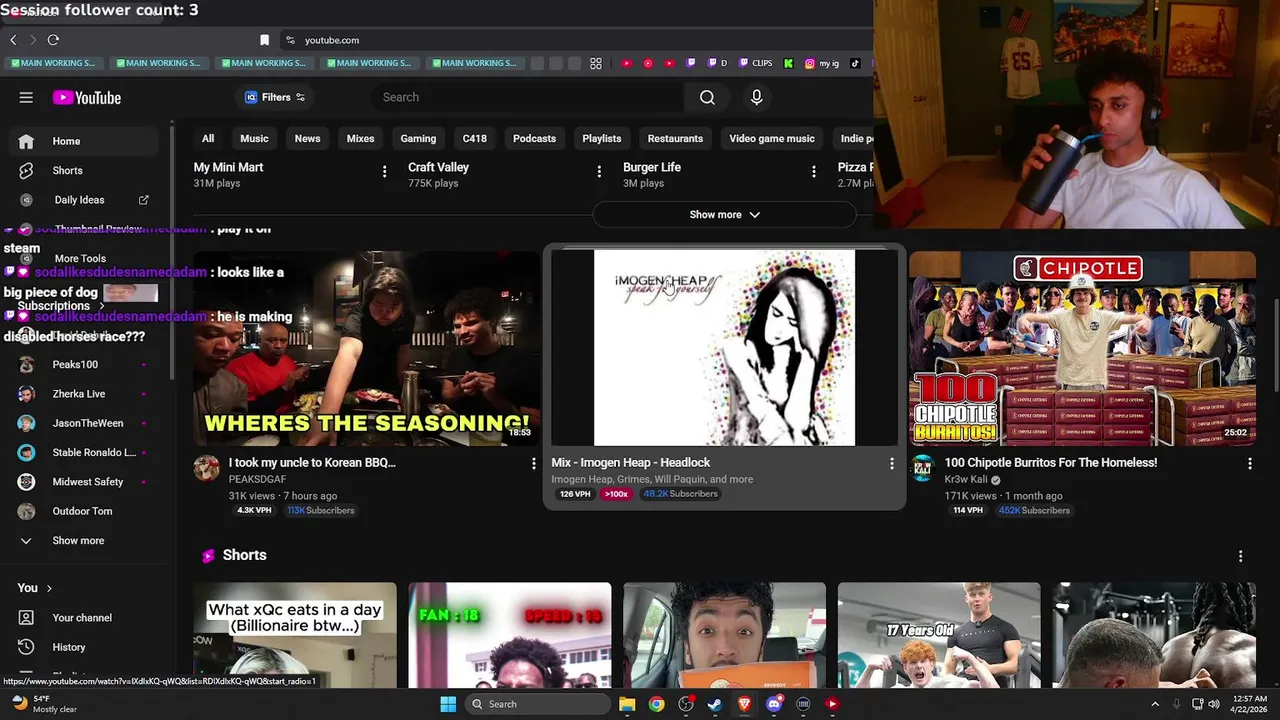The height and width of the screenshot is (720, 1280).
Task: Select the Music filter chip
Action: pos(254,139)
